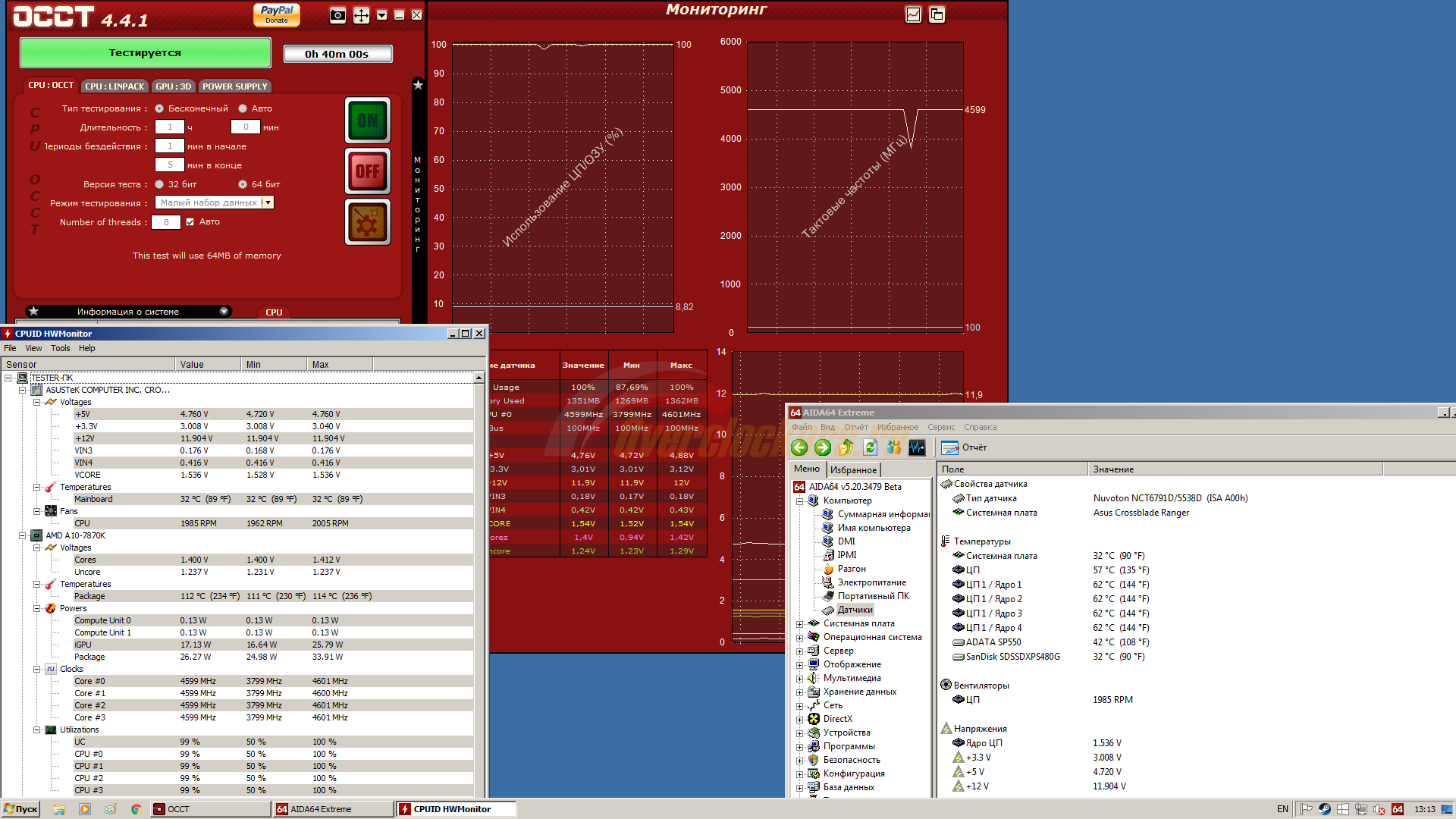The image size is (1456, 819).
Task: Click the graph toggle icon in Мониторинг header
Action: tap(913, 14)
